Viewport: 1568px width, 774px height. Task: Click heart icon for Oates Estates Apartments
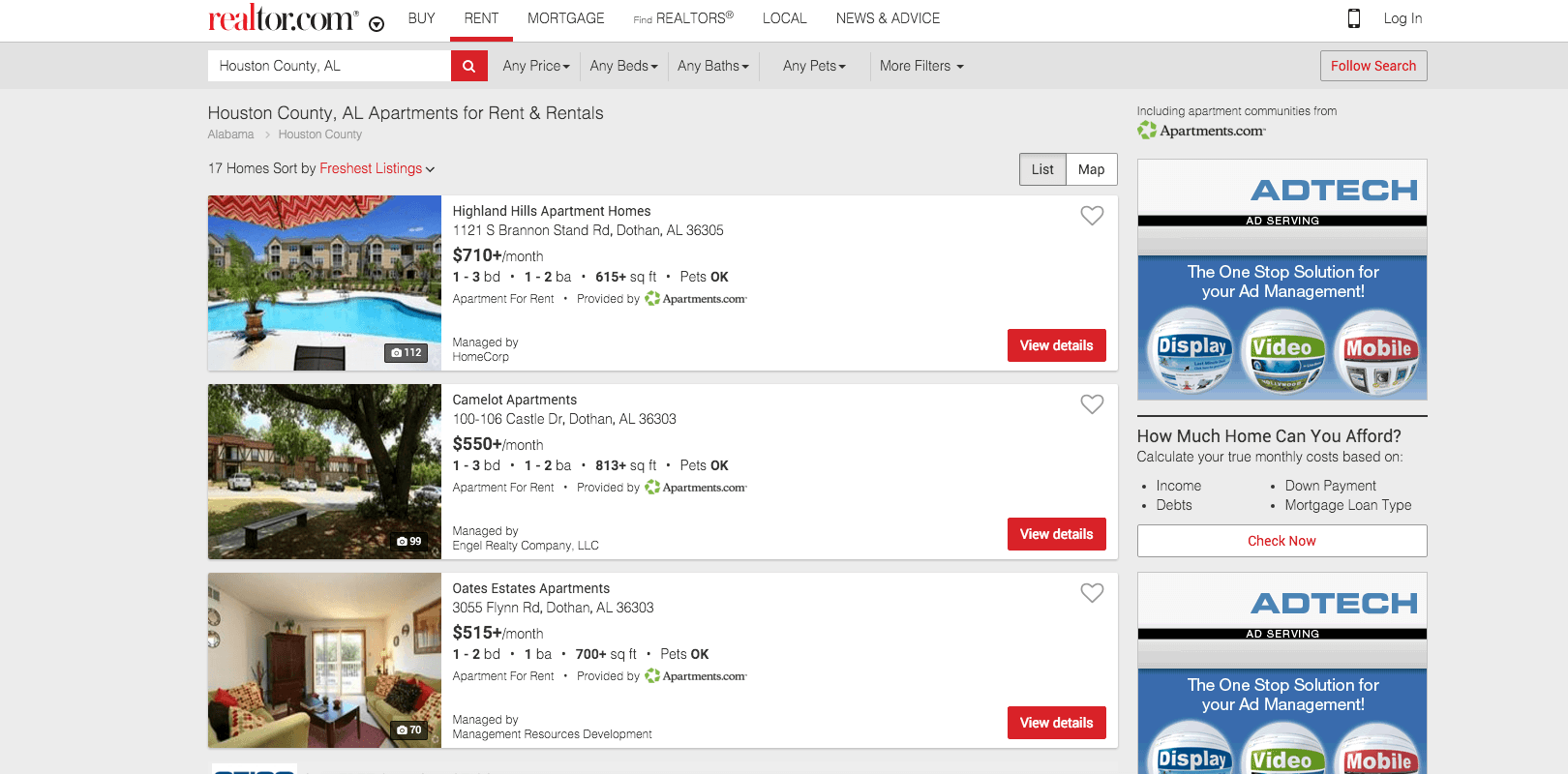(x=1092, y=593)
